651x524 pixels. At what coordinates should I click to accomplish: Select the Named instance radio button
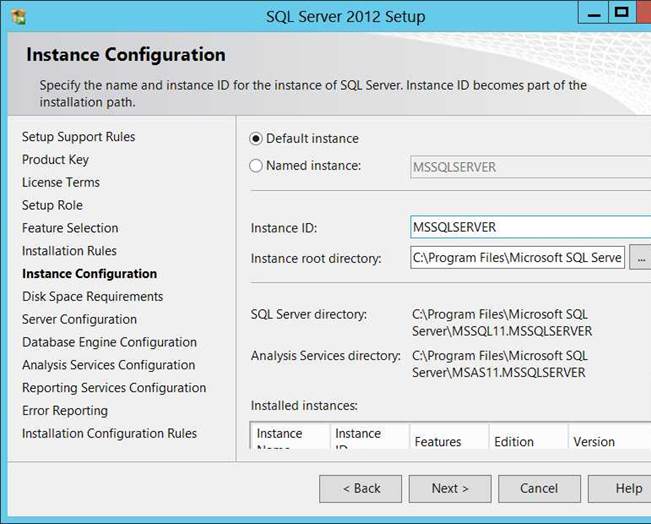click(256, 166)
